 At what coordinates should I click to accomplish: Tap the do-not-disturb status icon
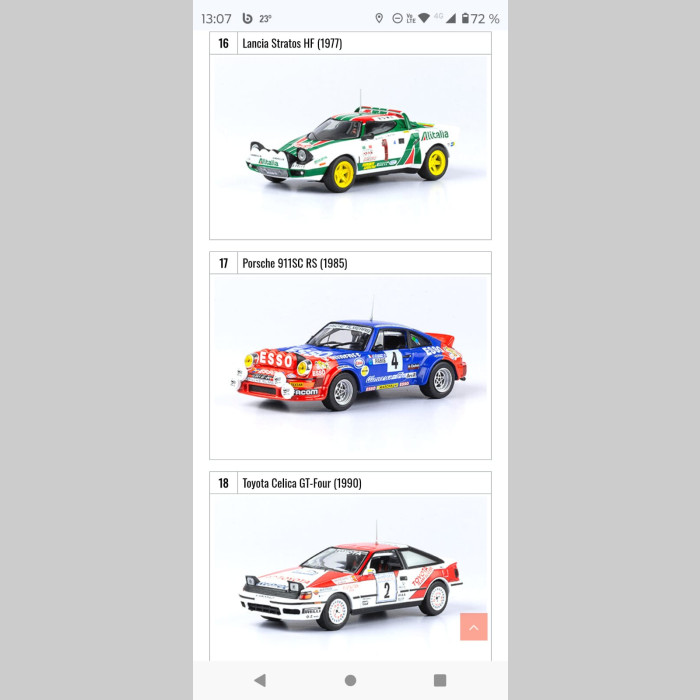[x=397, y=18]
